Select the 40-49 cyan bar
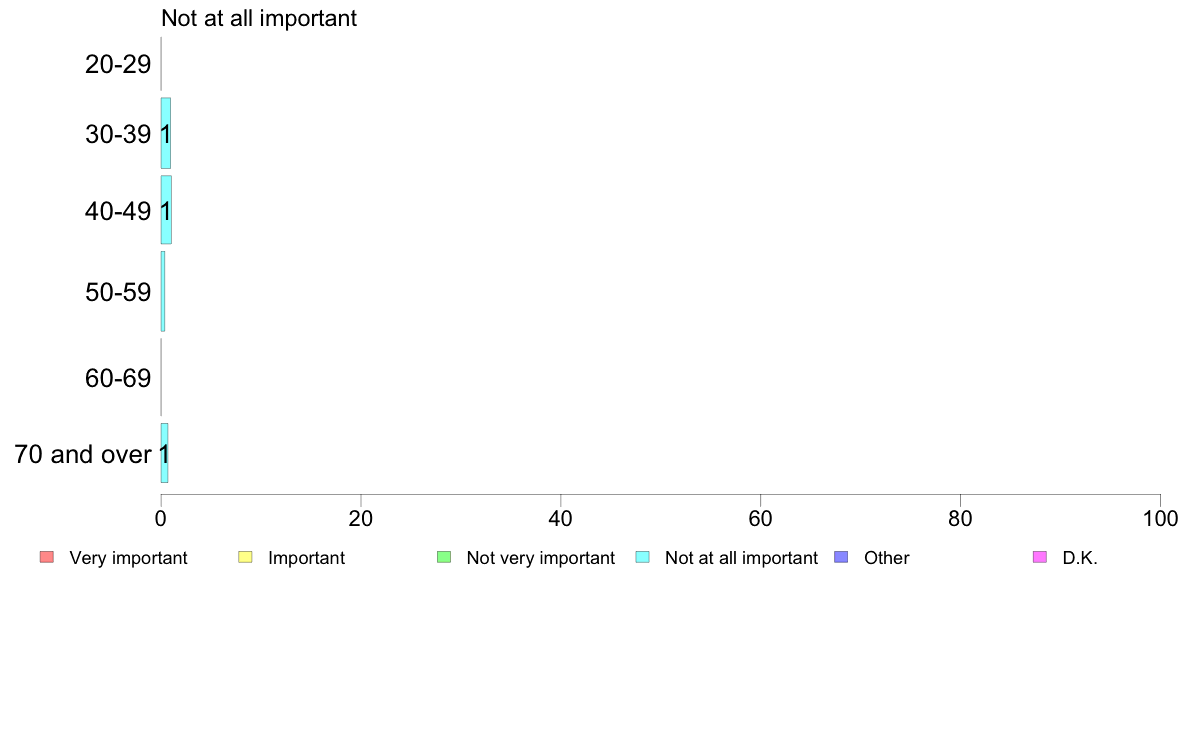1188x736 pixels. [x=166, y=210]
